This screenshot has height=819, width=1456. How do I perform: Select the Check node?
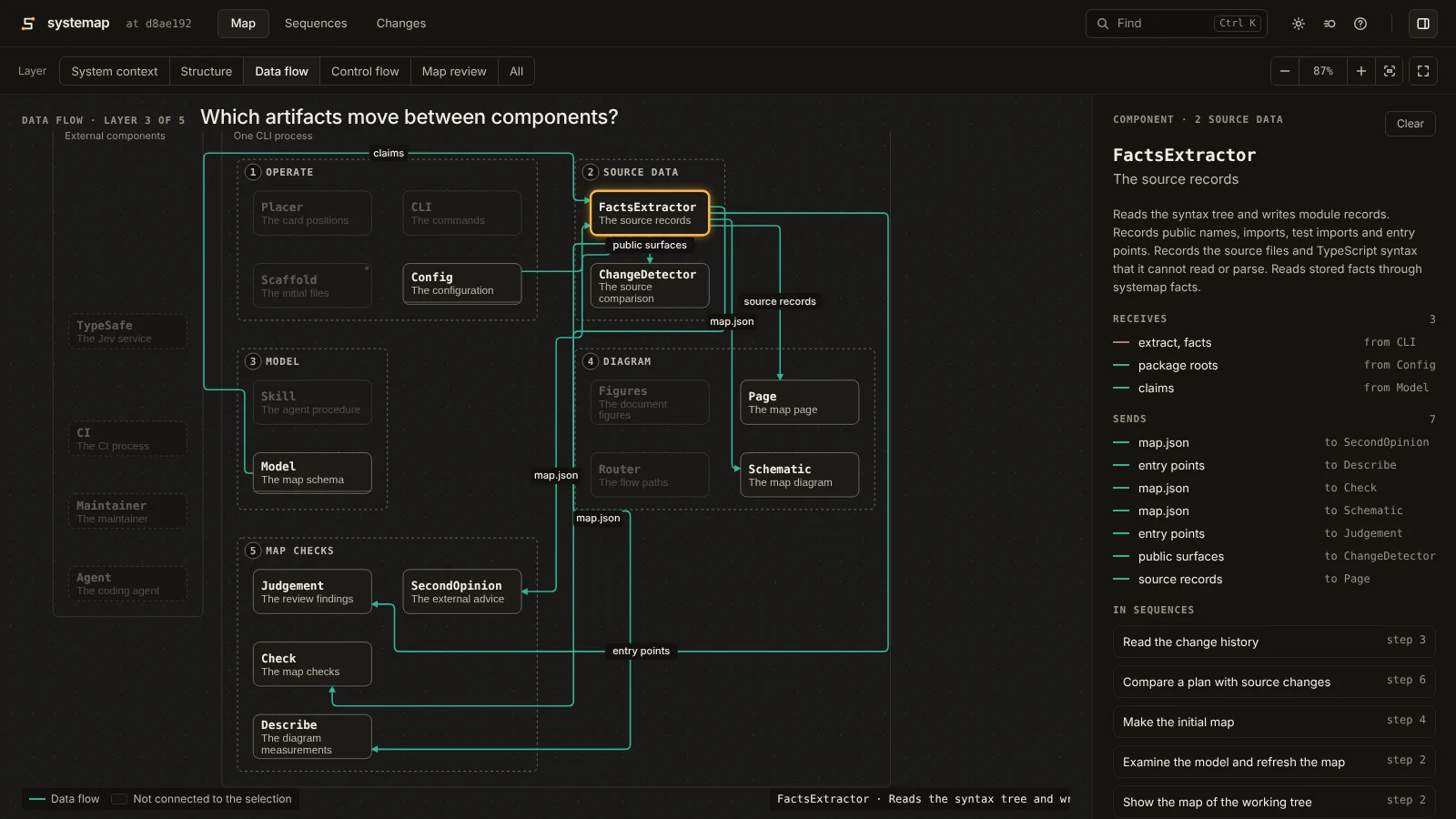[312, 664]
